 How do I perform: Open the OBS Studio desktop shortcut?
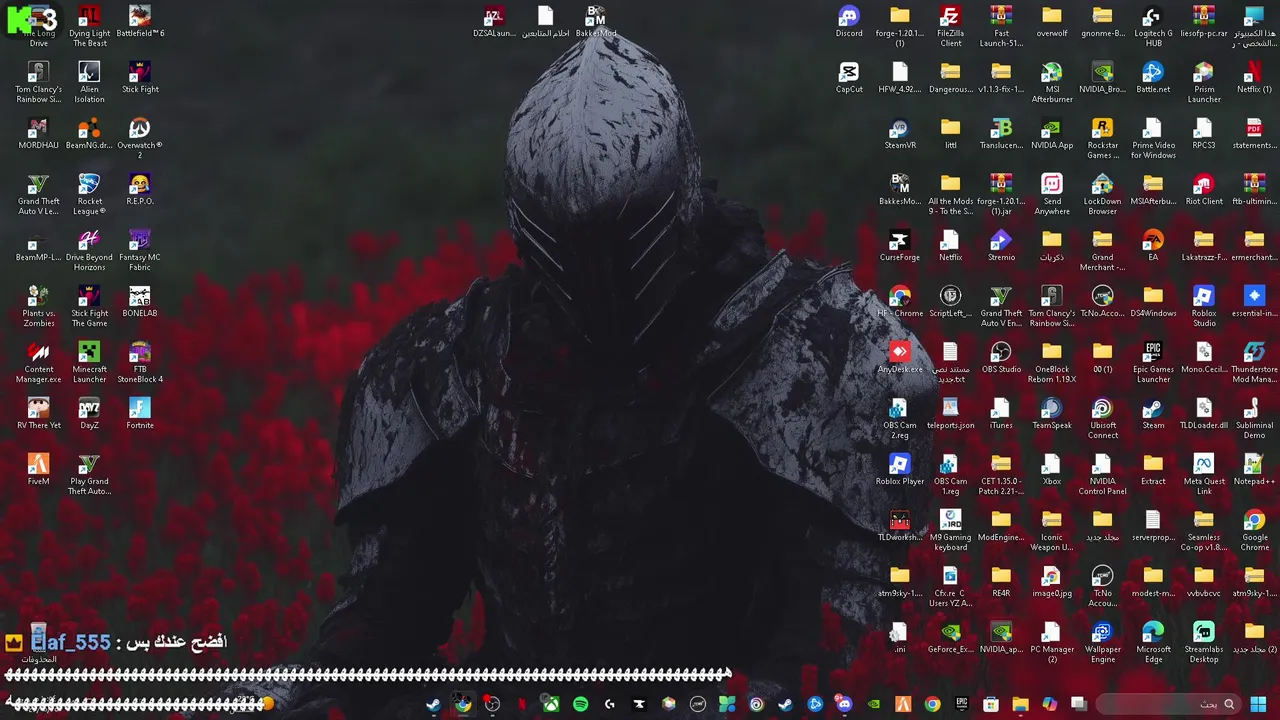click(x=1001, y=358)
